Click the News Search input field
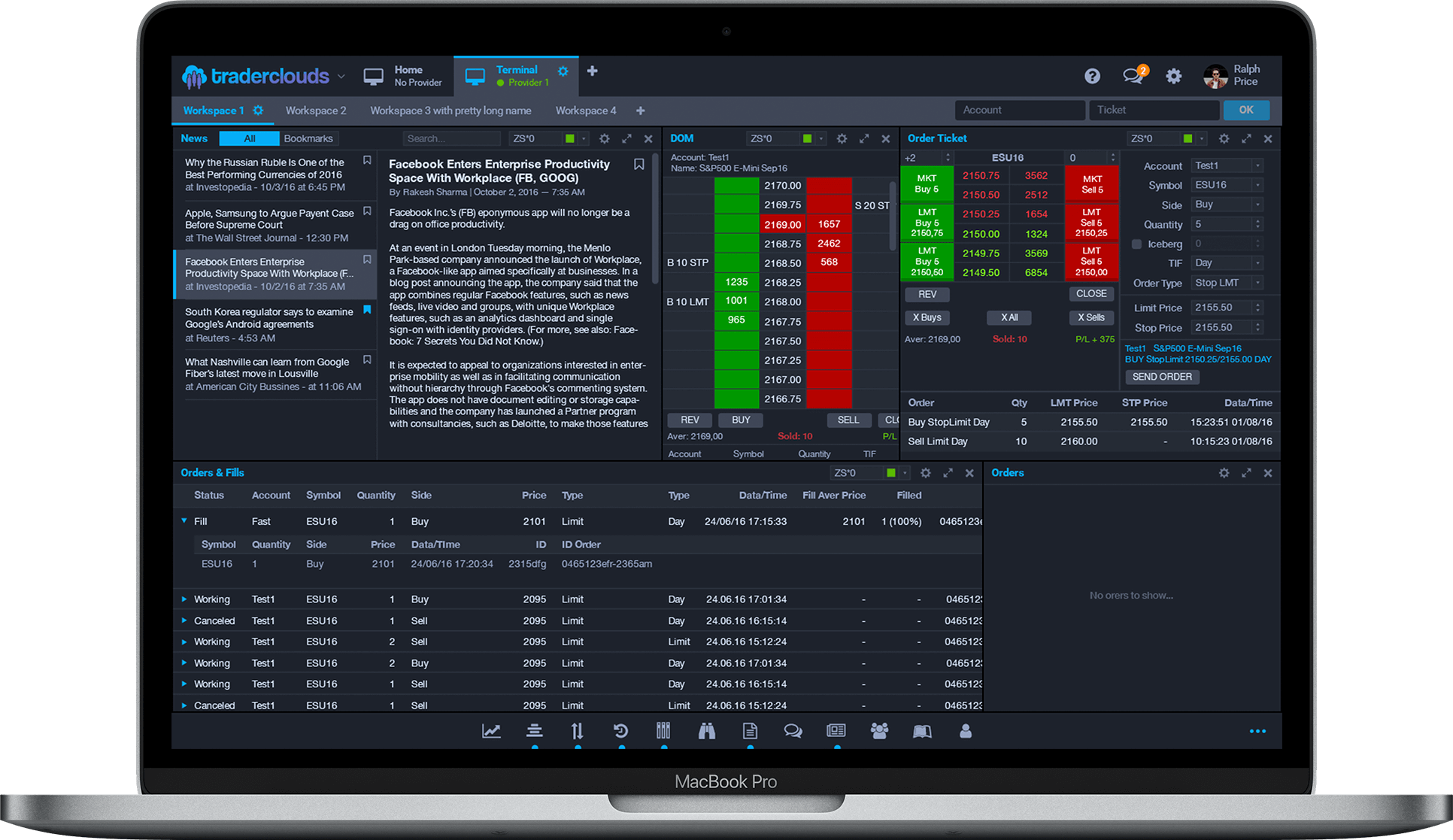1453x840 pixels. point(452,138)
